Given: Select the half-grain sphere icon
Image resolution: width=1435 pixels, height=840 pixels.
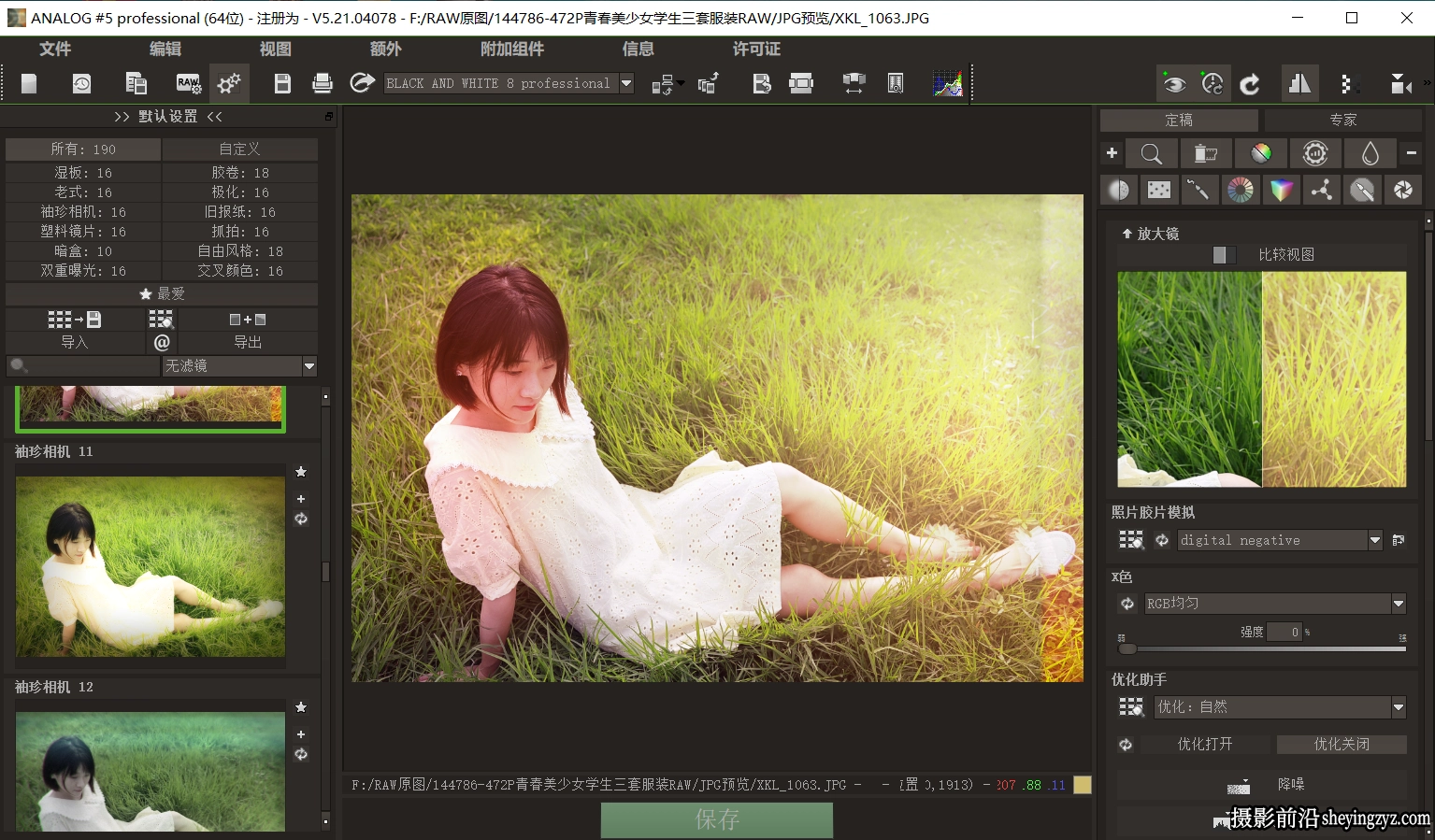Looking at the screenshot, I should [x=1118, y=191].
